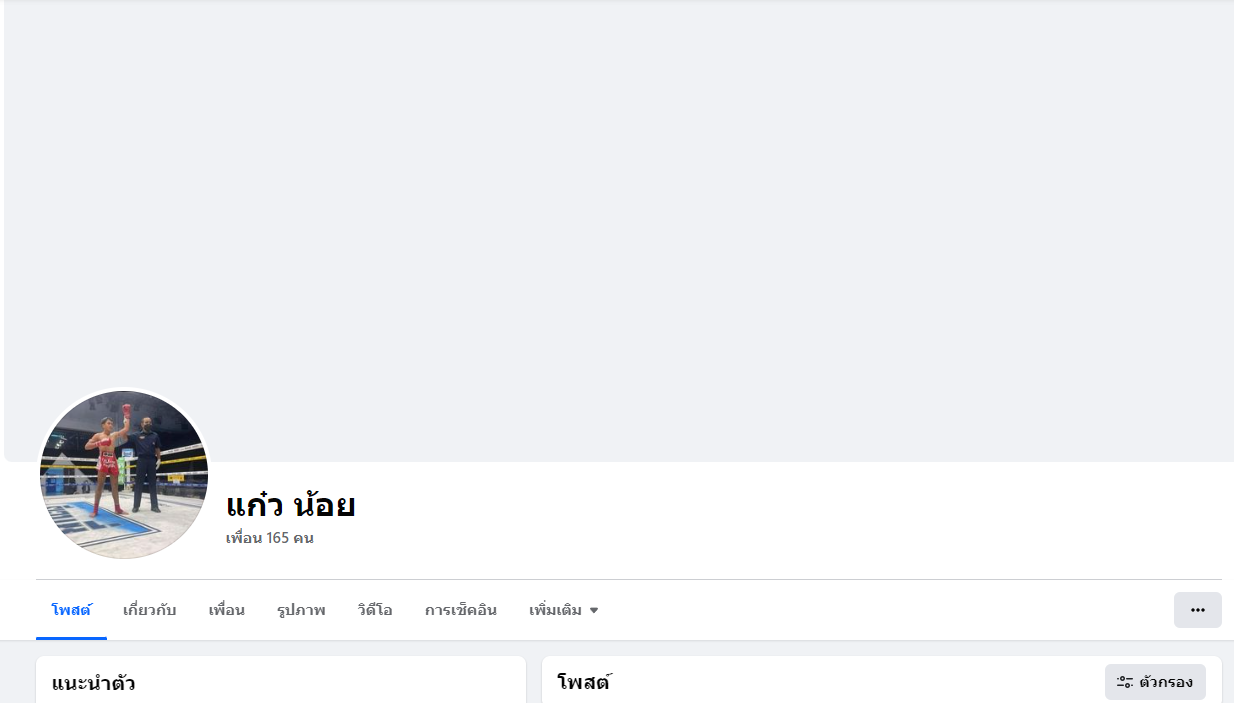Click the เพื่อน 165 คน friends count link
The width and height of the screenshot is (1234, 703).
click(x=270, y=538)
